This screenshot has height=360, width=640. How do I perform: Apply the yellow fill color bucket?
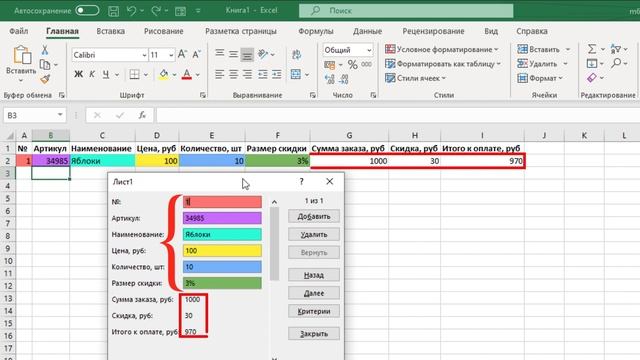point(163,74)
